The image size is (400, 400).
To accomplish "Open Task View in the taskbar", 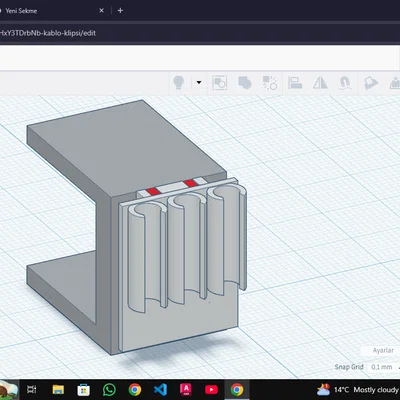I will pyautogui.click(x=32, y=389).
